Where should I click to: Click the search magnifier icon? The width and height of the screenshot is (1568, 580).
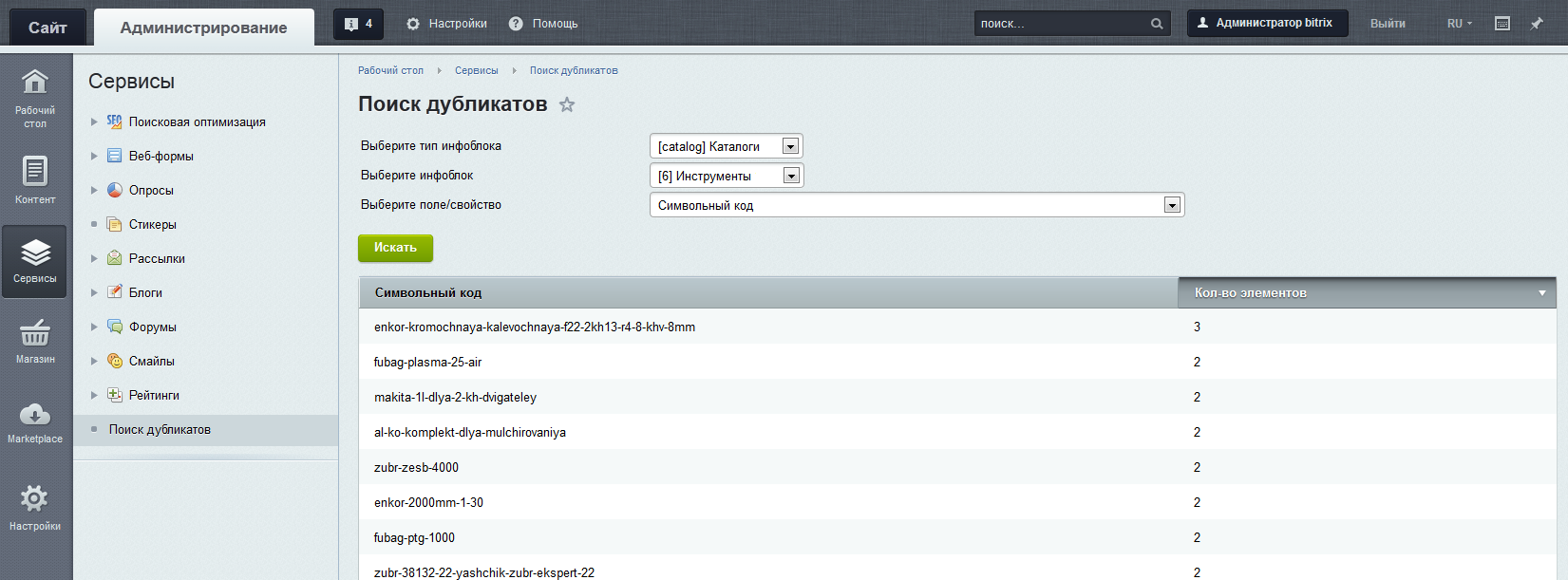pyautogui.click(x=1157, y=24)
